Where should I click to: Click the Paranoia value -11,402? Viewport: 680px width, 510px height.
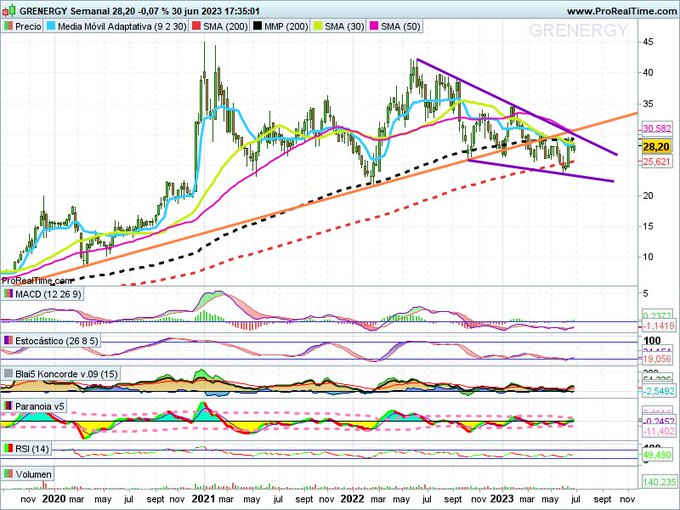[658, 431]
